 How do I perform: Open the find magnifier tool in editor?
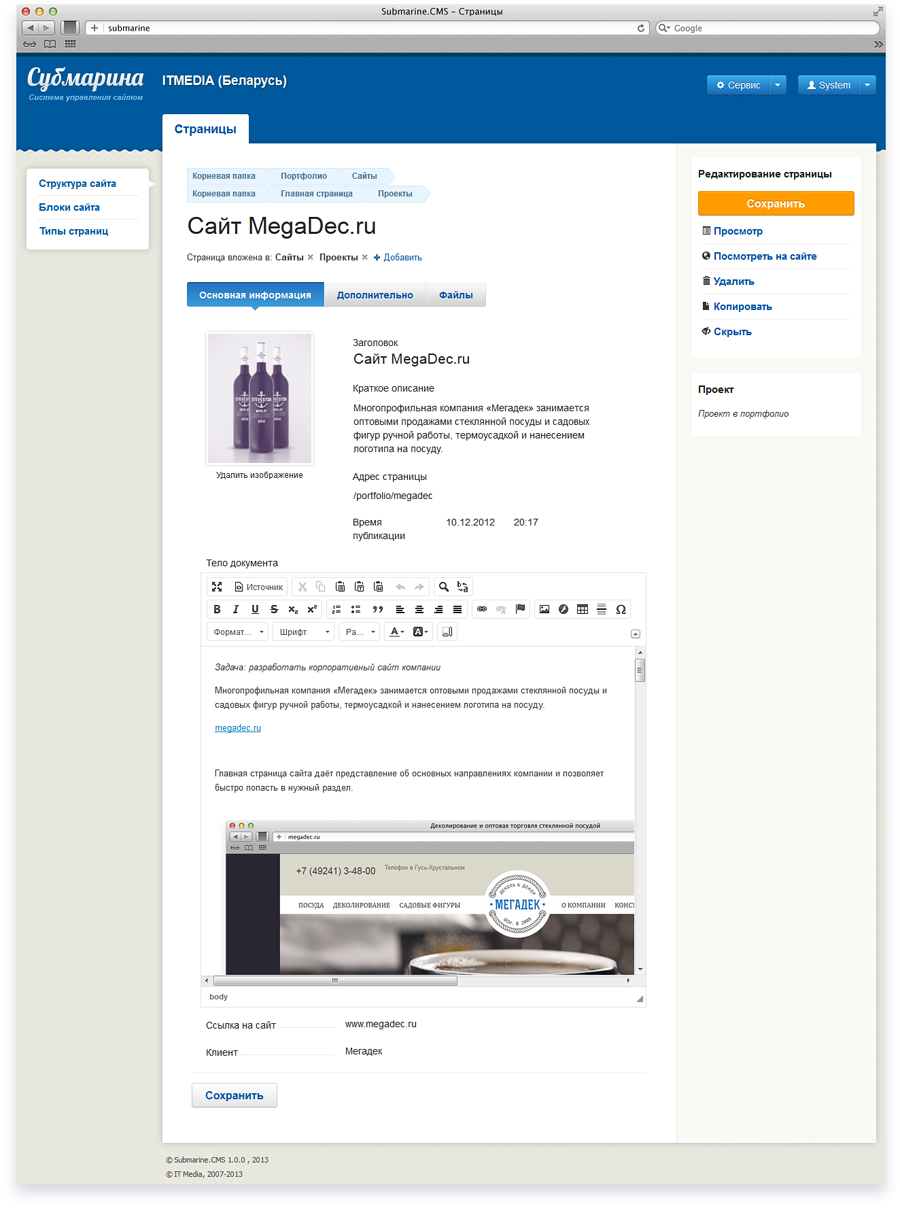(444, 587)
